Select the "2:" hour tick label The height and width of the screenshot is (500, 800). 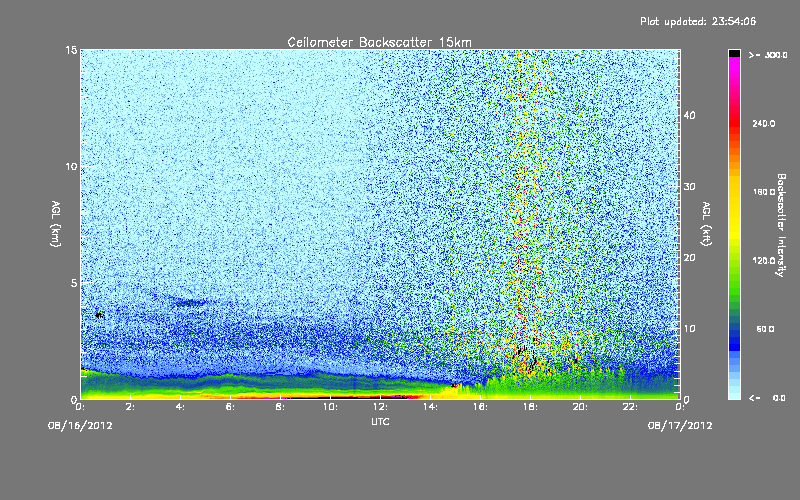(x=130, y=407)
